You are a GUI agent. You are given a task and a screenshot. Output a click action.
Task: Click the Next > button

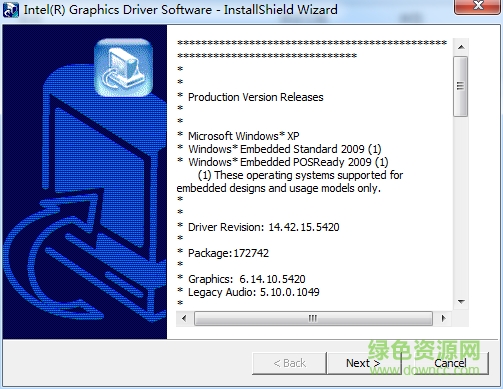click(364, 363)
